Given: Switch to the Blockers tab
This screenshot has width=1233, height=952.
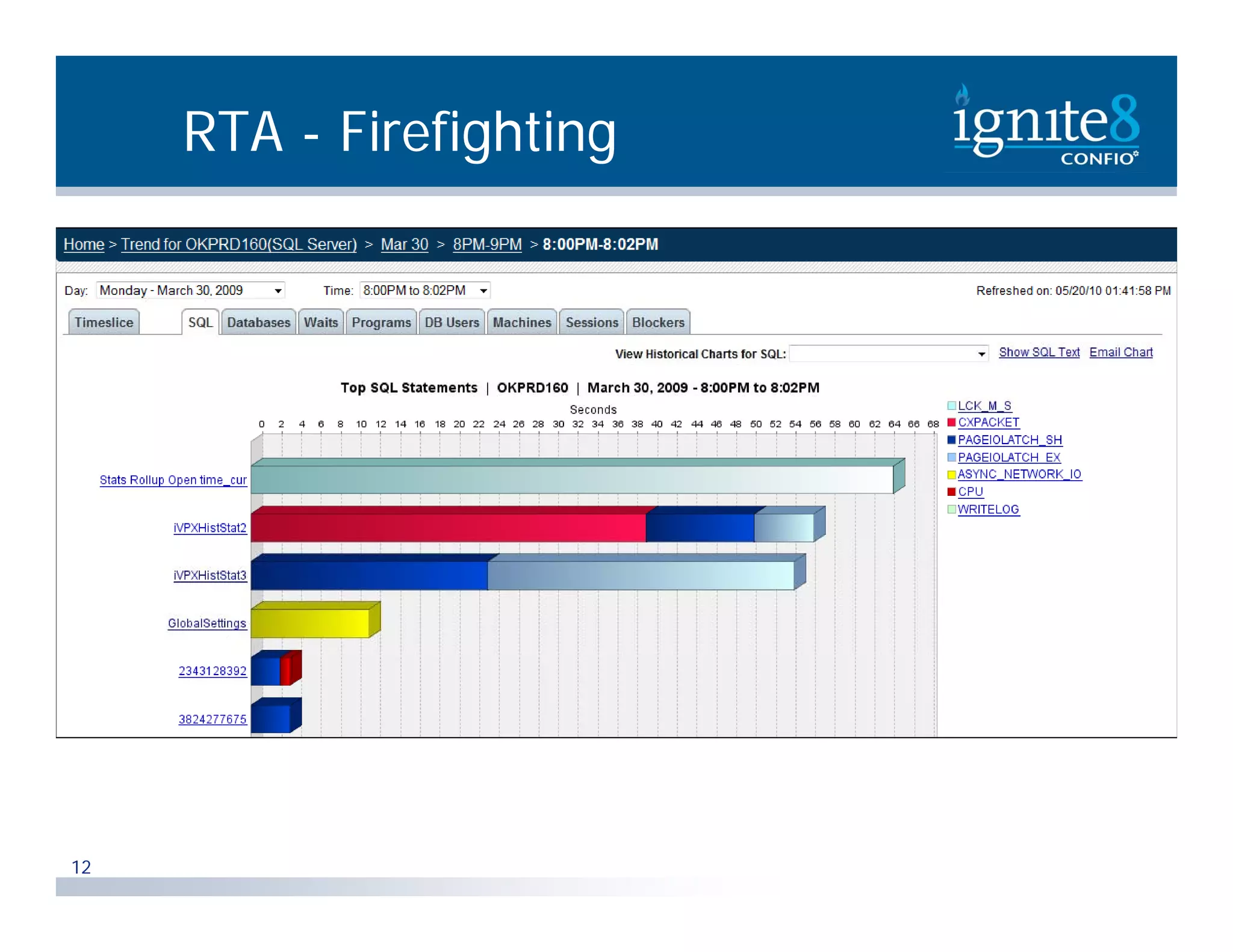Looking at the screenshot, I should pyautogui.click(x=658, y=323).
